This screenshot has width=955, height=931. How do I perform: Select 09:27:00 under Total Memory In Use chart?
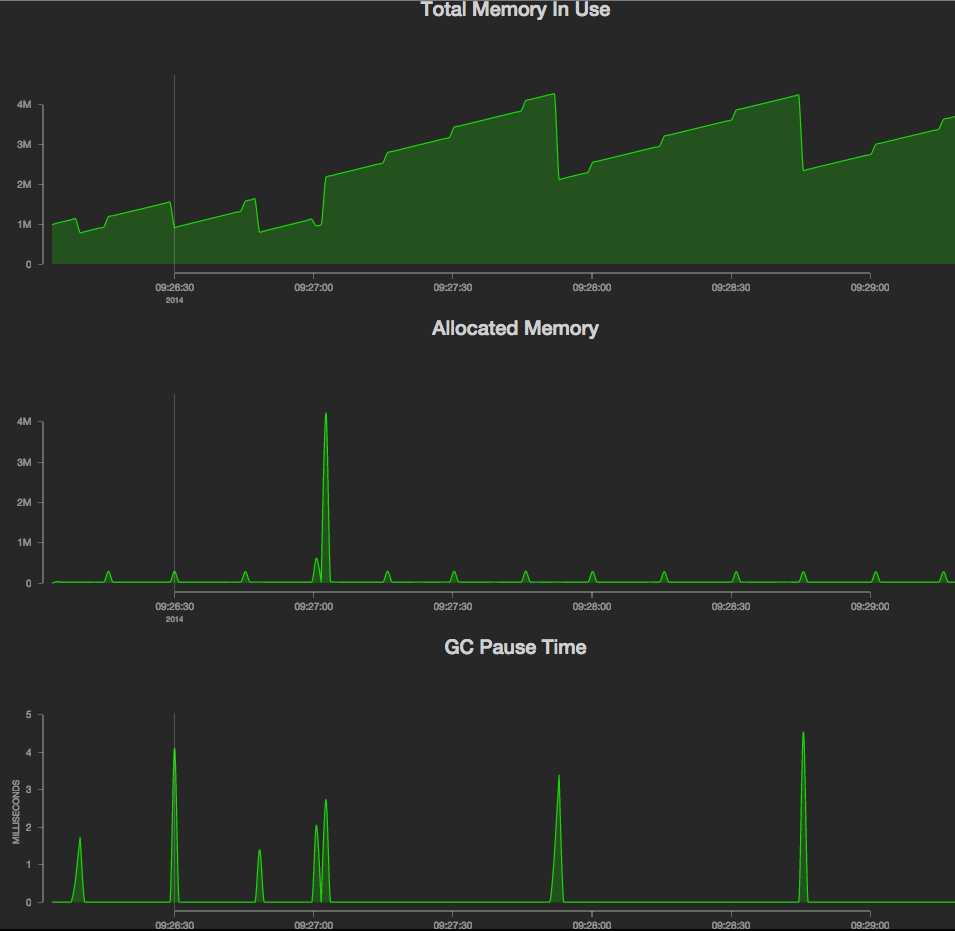(314, 287)
